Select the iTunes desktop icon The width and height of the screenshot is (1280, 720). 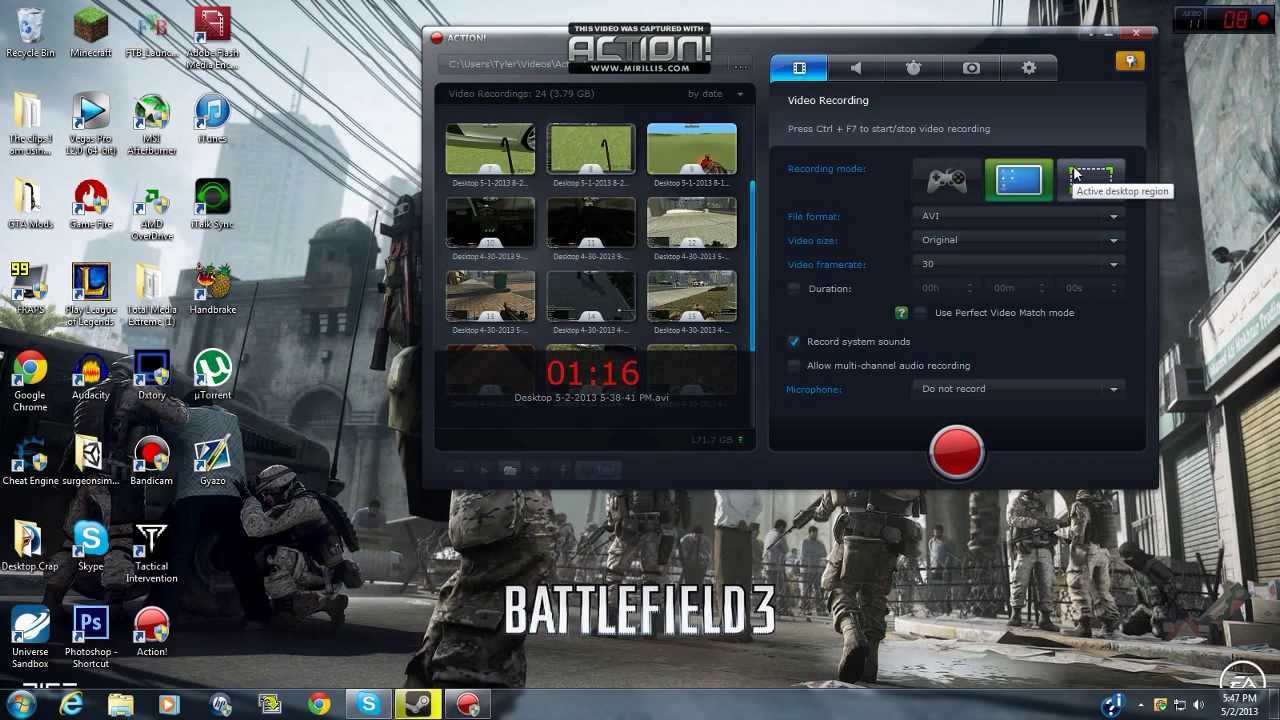[x=212, y=119]
